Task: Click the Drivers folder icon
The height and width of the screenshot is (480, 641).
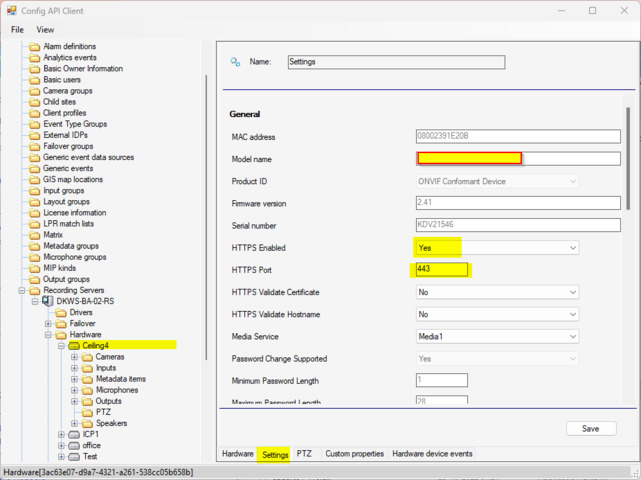Action: pos(61,312)
